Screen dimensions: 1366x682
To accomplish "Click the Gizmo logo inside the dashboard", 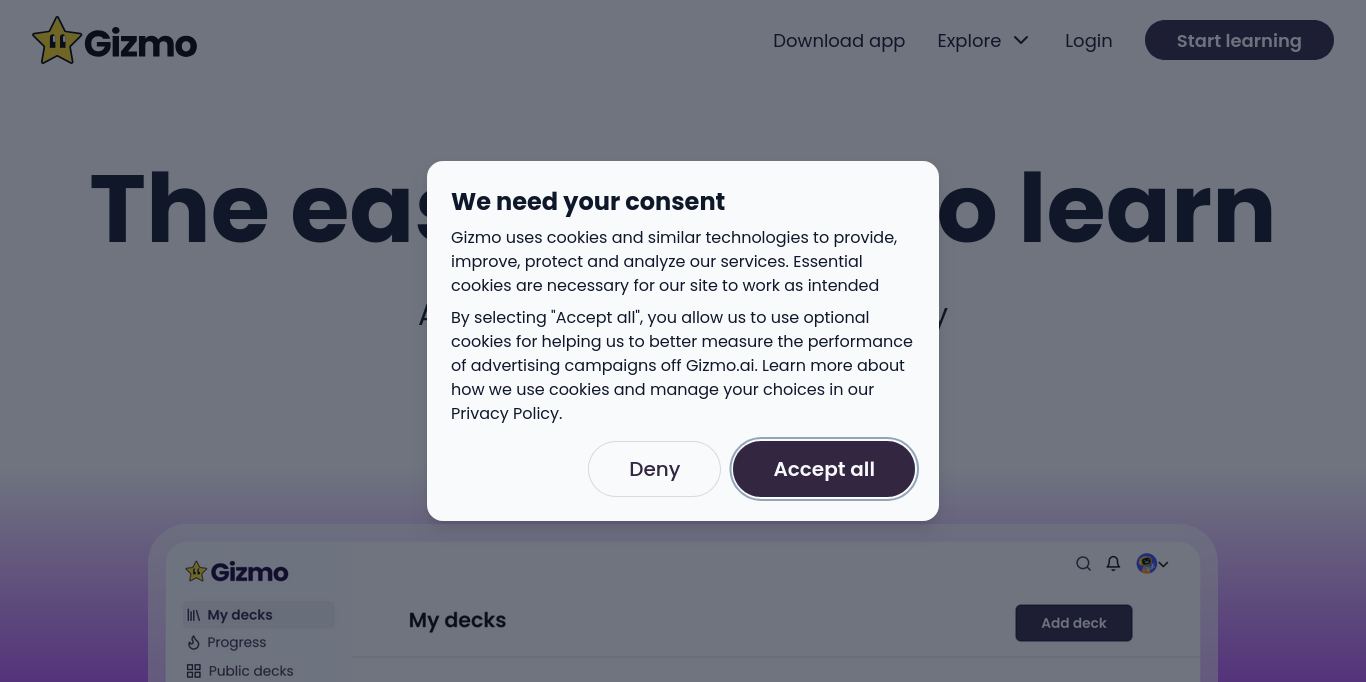I will 236,571.
